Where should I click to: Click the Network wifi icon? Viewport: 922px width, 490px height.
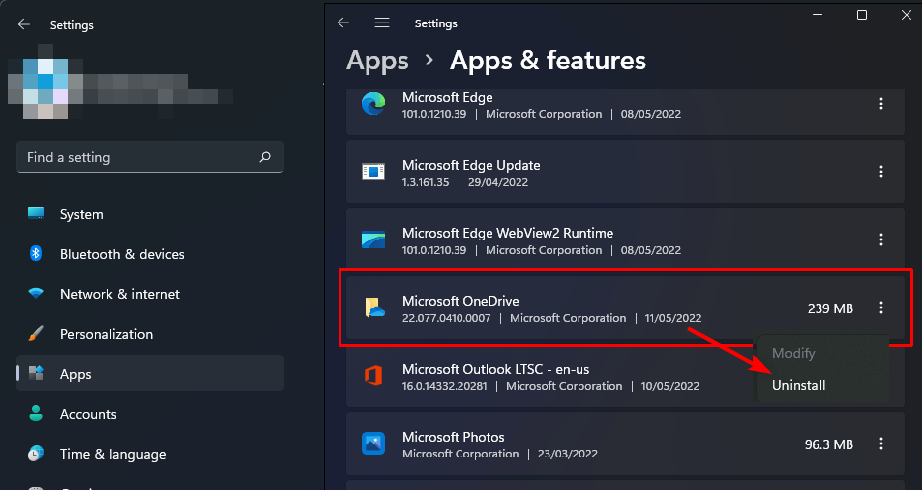(36, 293)
